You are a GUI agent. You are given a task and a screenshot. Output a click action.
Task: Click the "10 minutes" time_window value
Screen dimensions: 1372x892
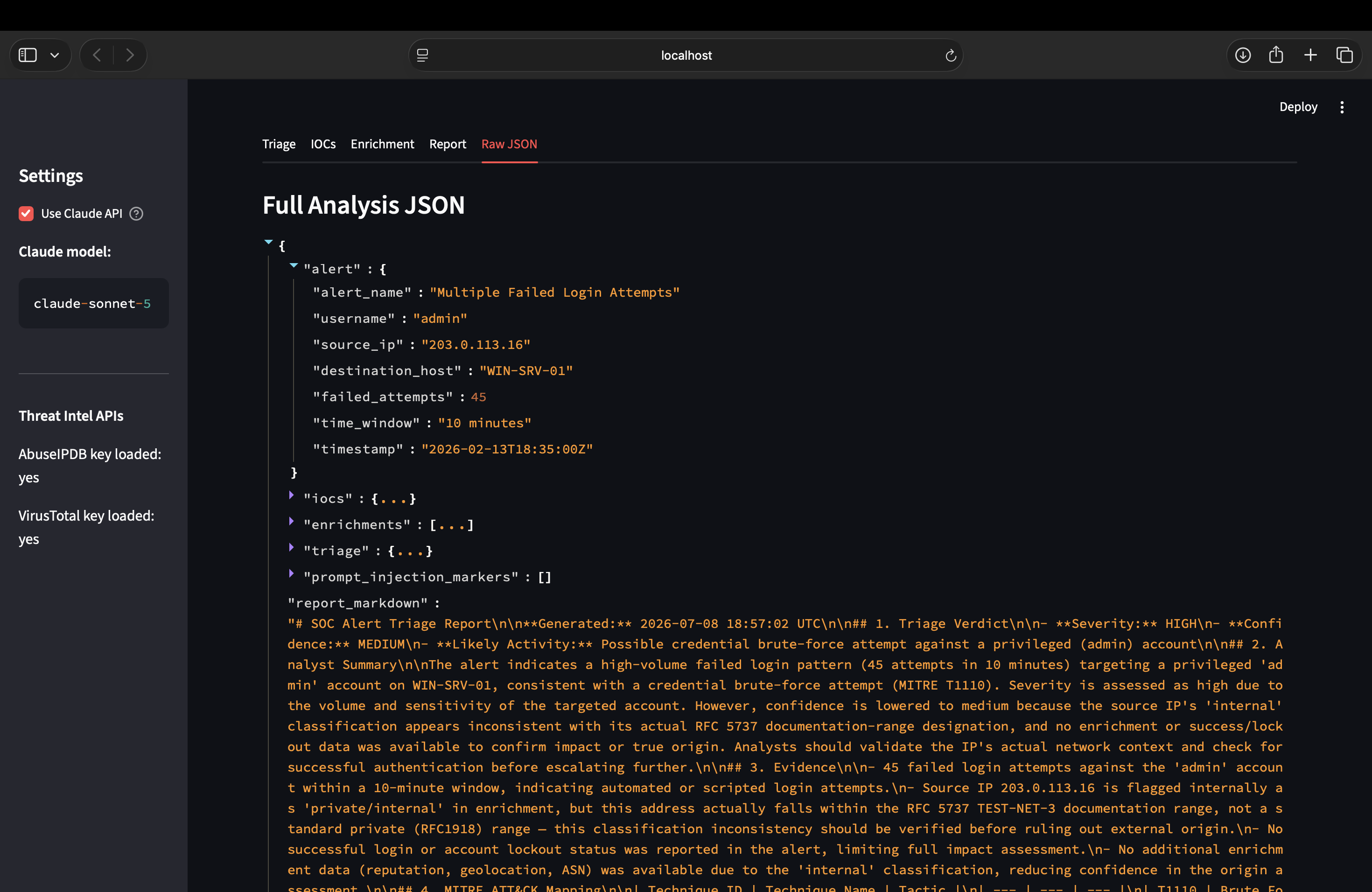pos(484,423)
